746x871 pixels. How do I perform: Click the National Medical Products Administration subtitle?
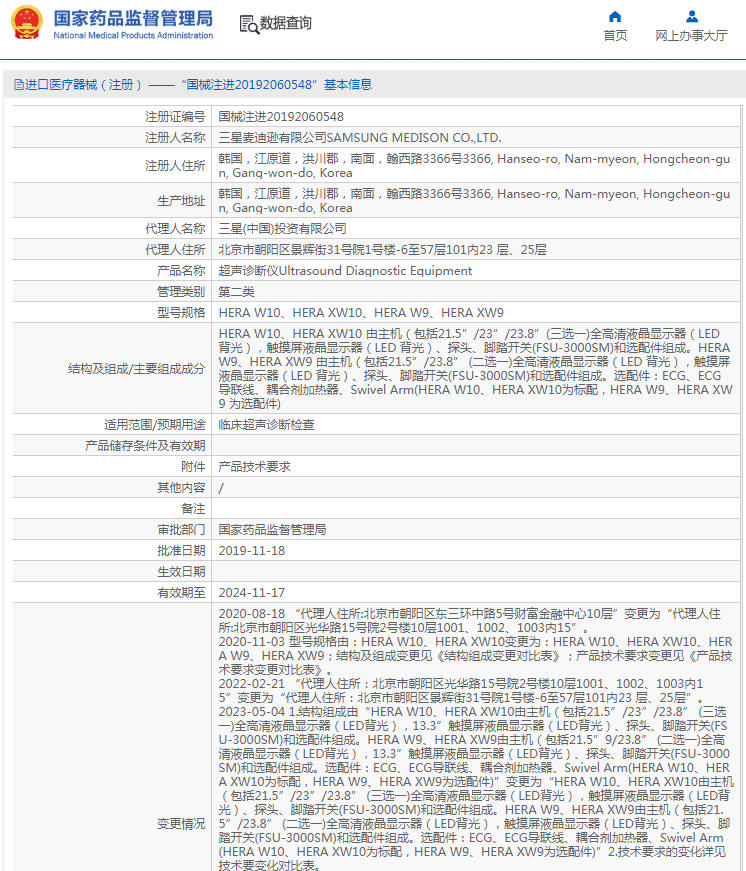coord(132,36)
